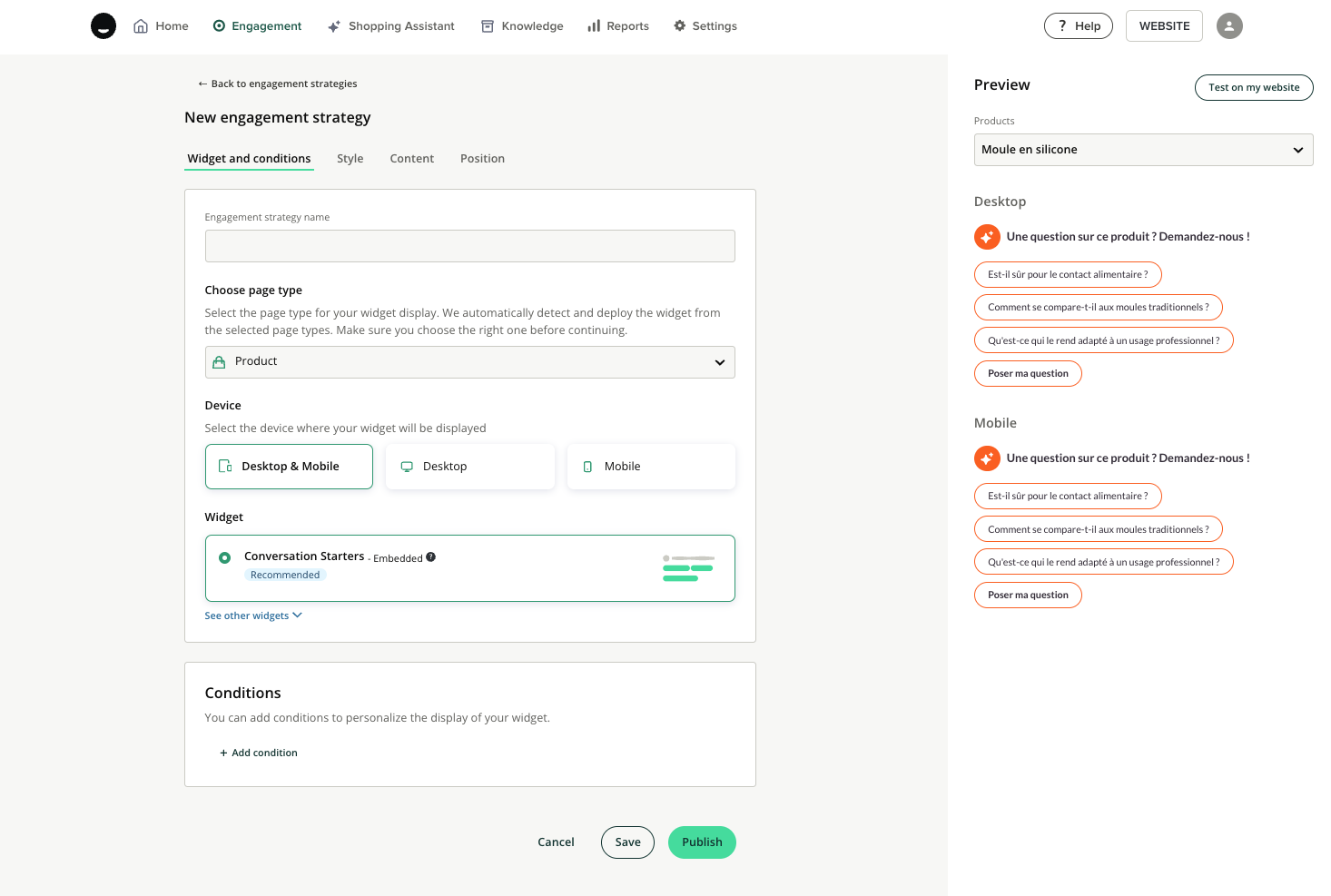The height and width of the screenshot is (896, 1331).
Task: Click the Engagement strategy name input field
Action: coord(469,246)
